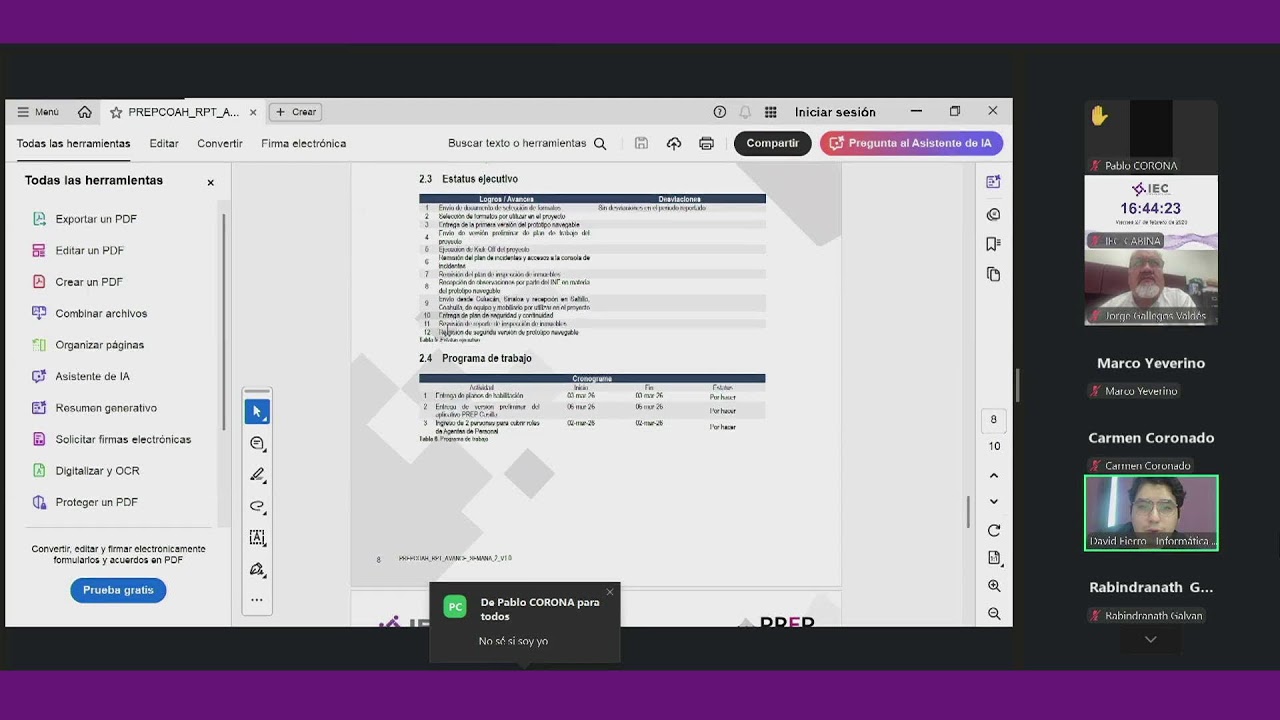Image resolution: width=1280 pixels, height=720 pixels.
Task: Click the search magnifier icon
Action: pos(600,144)
